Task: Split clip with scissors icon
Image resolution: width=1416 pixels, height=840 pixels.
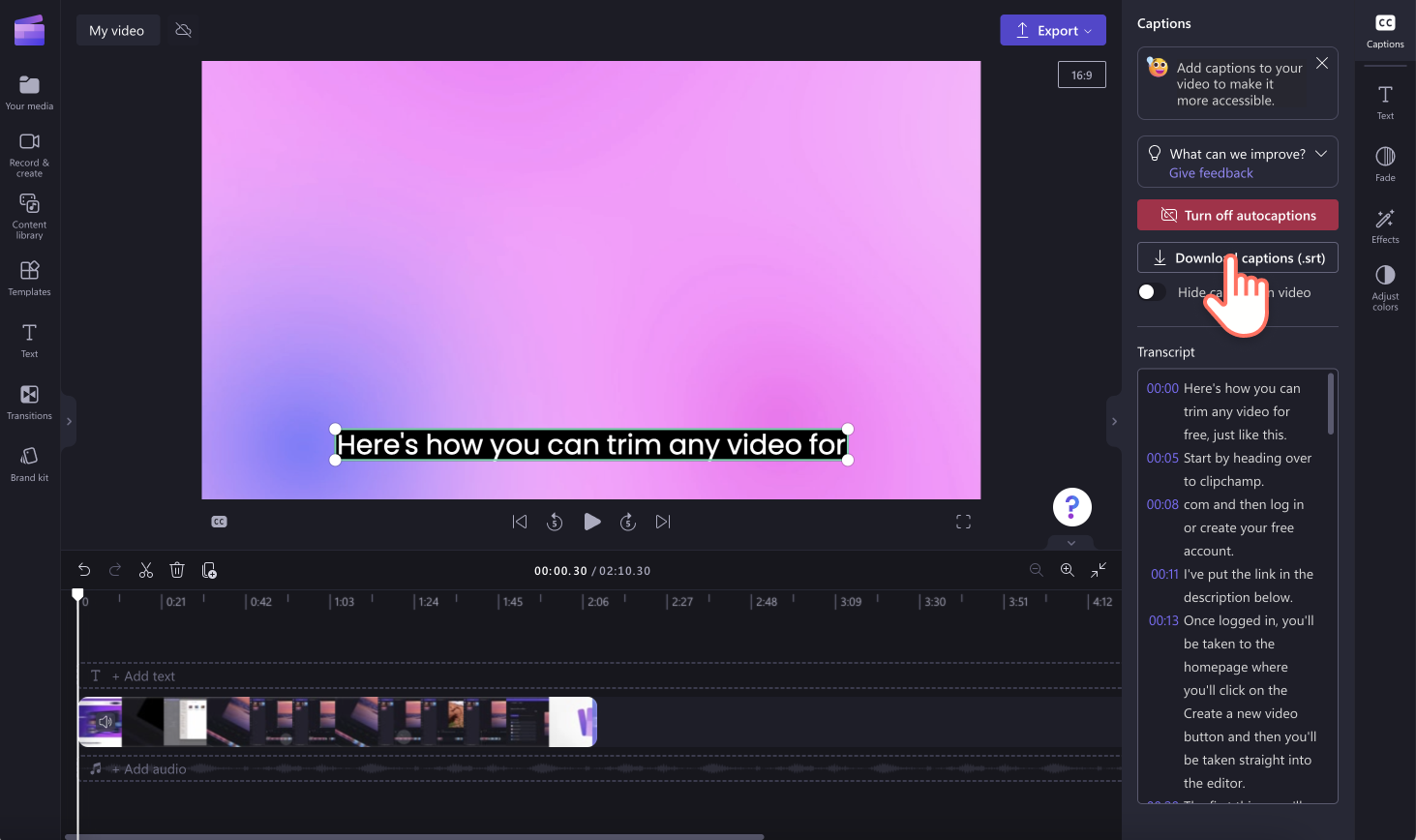Action: point(146,570)
